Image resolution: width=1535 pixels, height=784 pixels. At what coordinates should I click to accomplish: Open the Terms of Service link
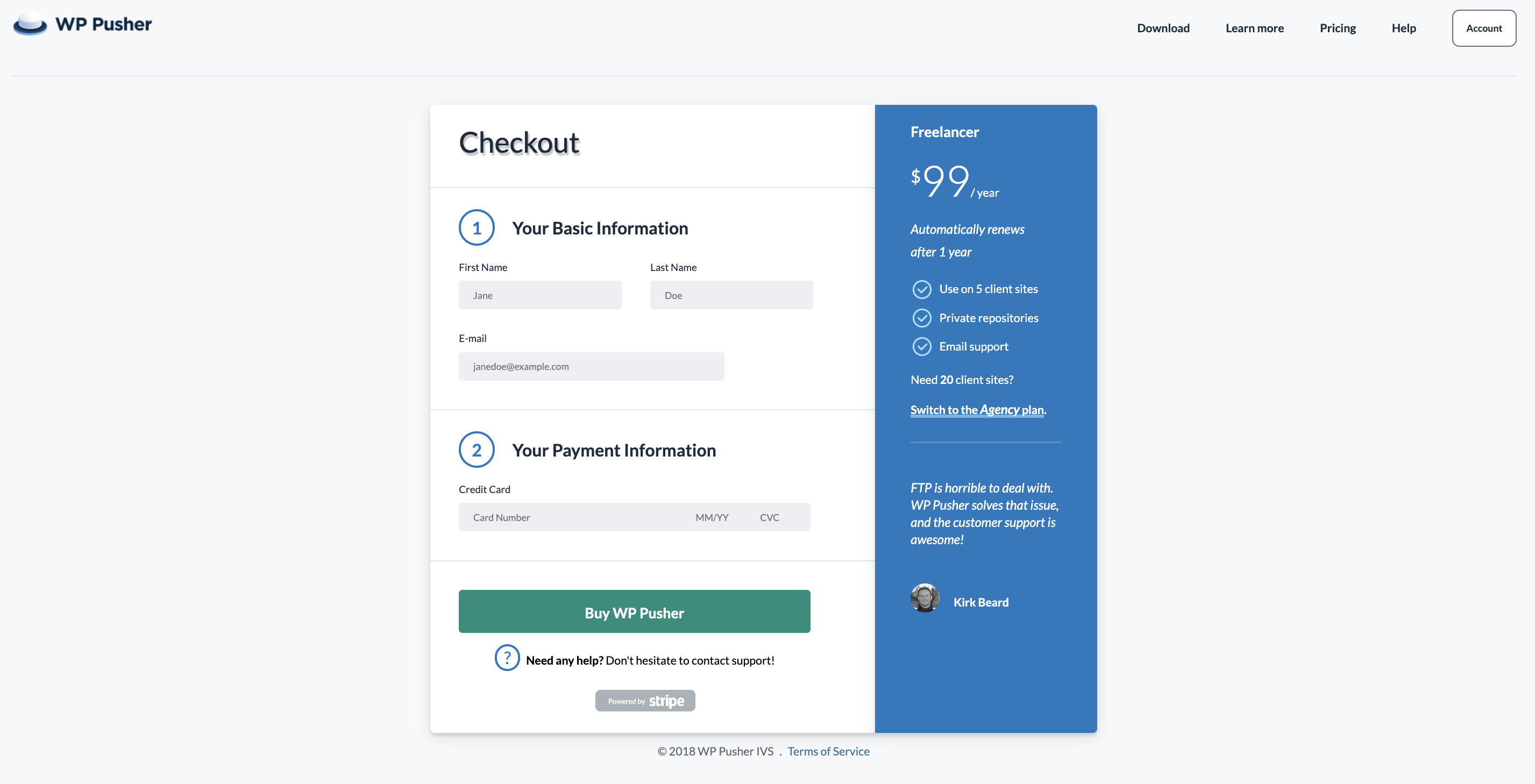pos(828,751)
